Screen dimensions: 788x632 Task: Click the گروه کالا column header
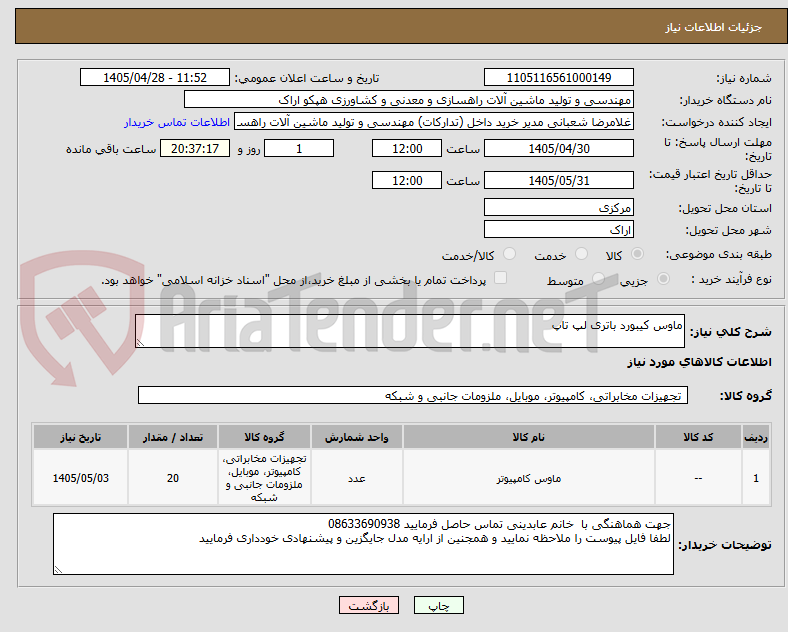tap(264, 437)
